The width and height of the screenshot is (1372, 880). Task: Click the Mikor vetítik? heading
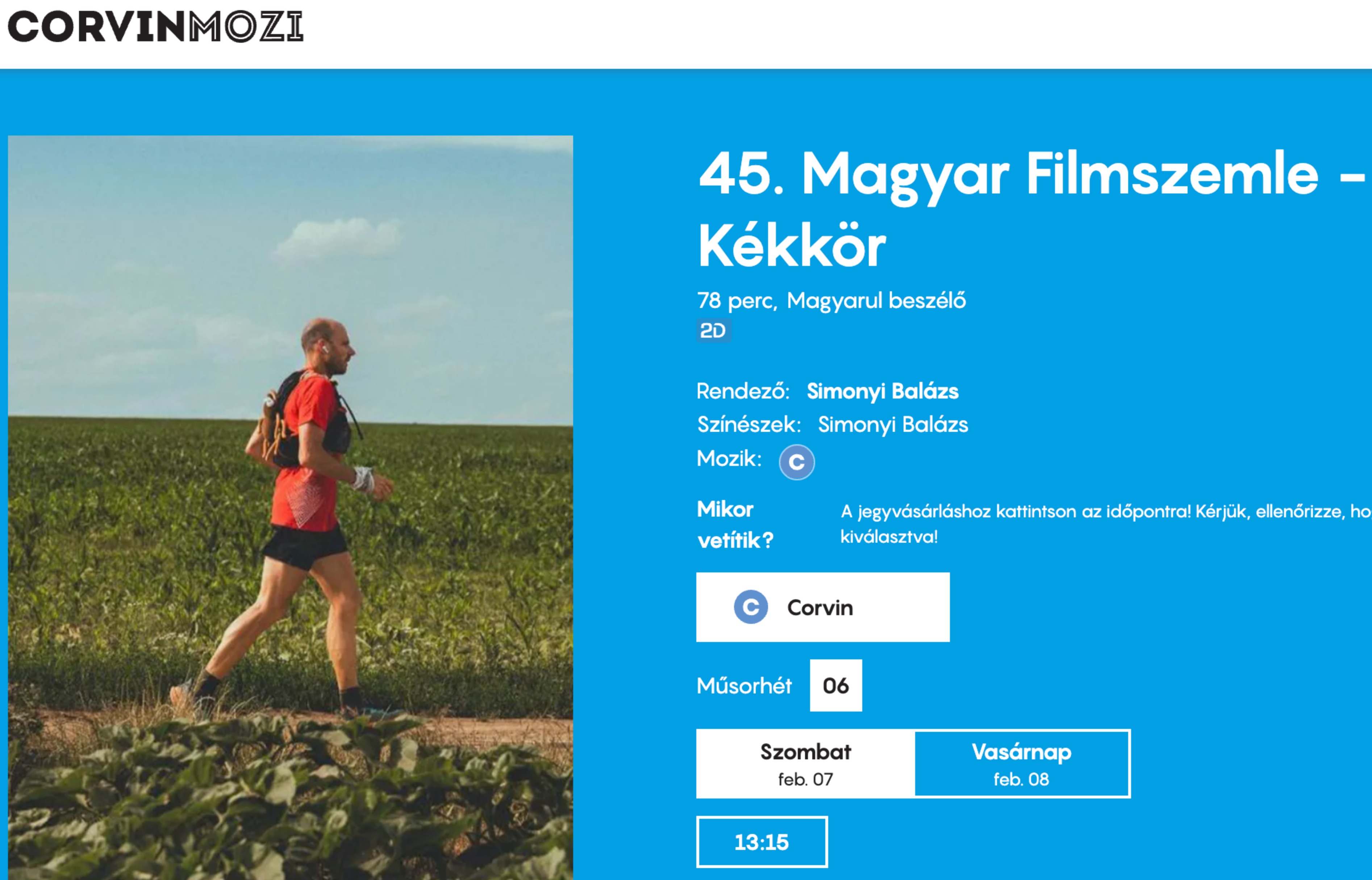click(x=735, y=525)
